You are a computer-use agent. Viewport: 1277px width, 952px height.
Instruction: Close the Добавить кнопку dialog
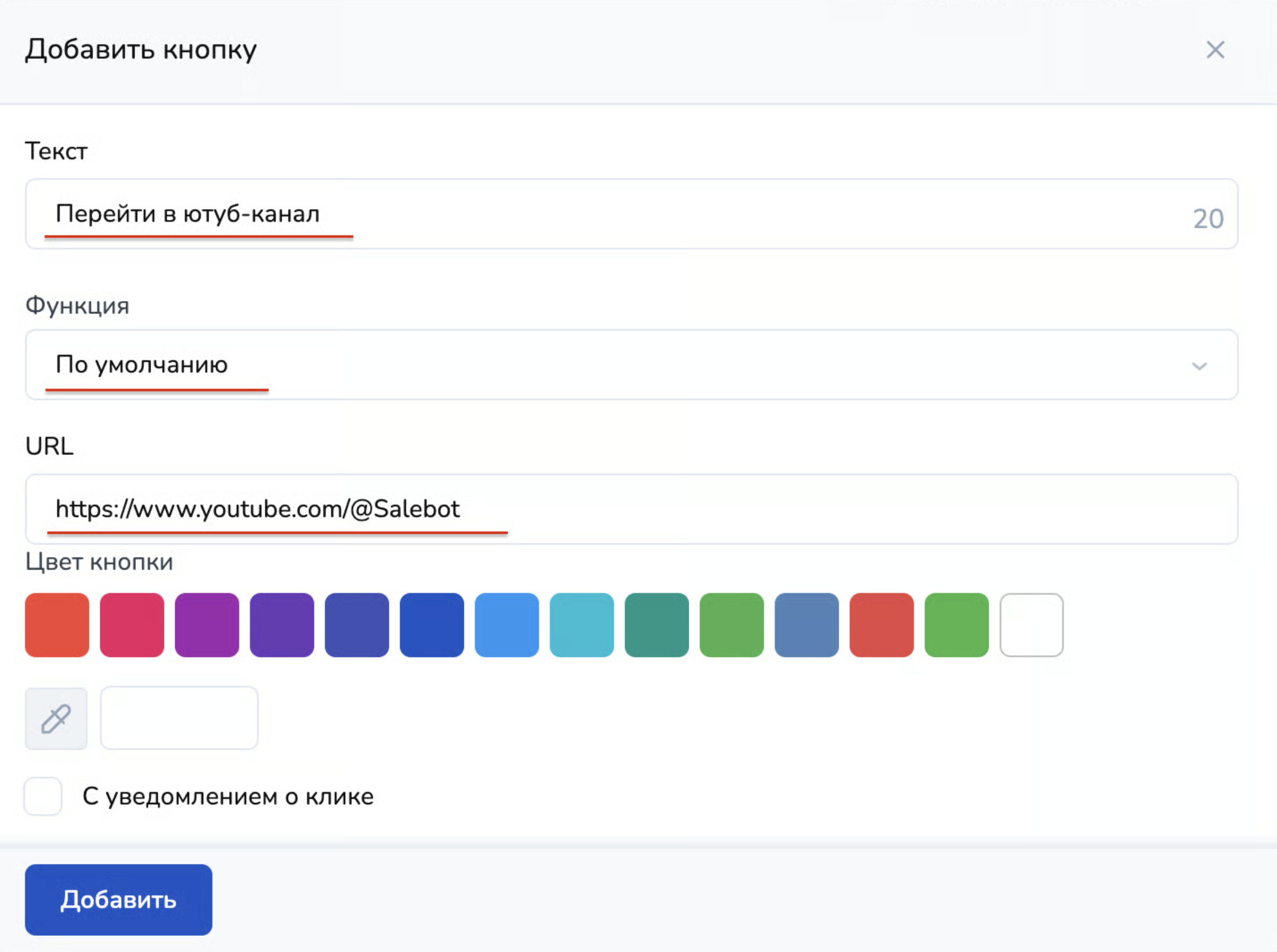tap(1215, 50)
